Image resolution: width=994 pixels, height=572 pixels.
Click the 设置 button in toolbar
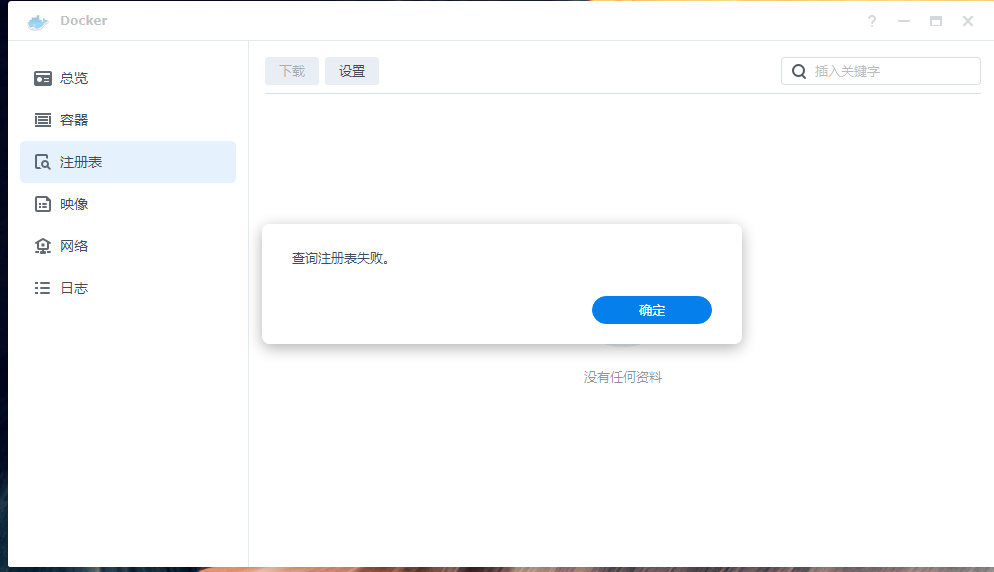point(352,71)
